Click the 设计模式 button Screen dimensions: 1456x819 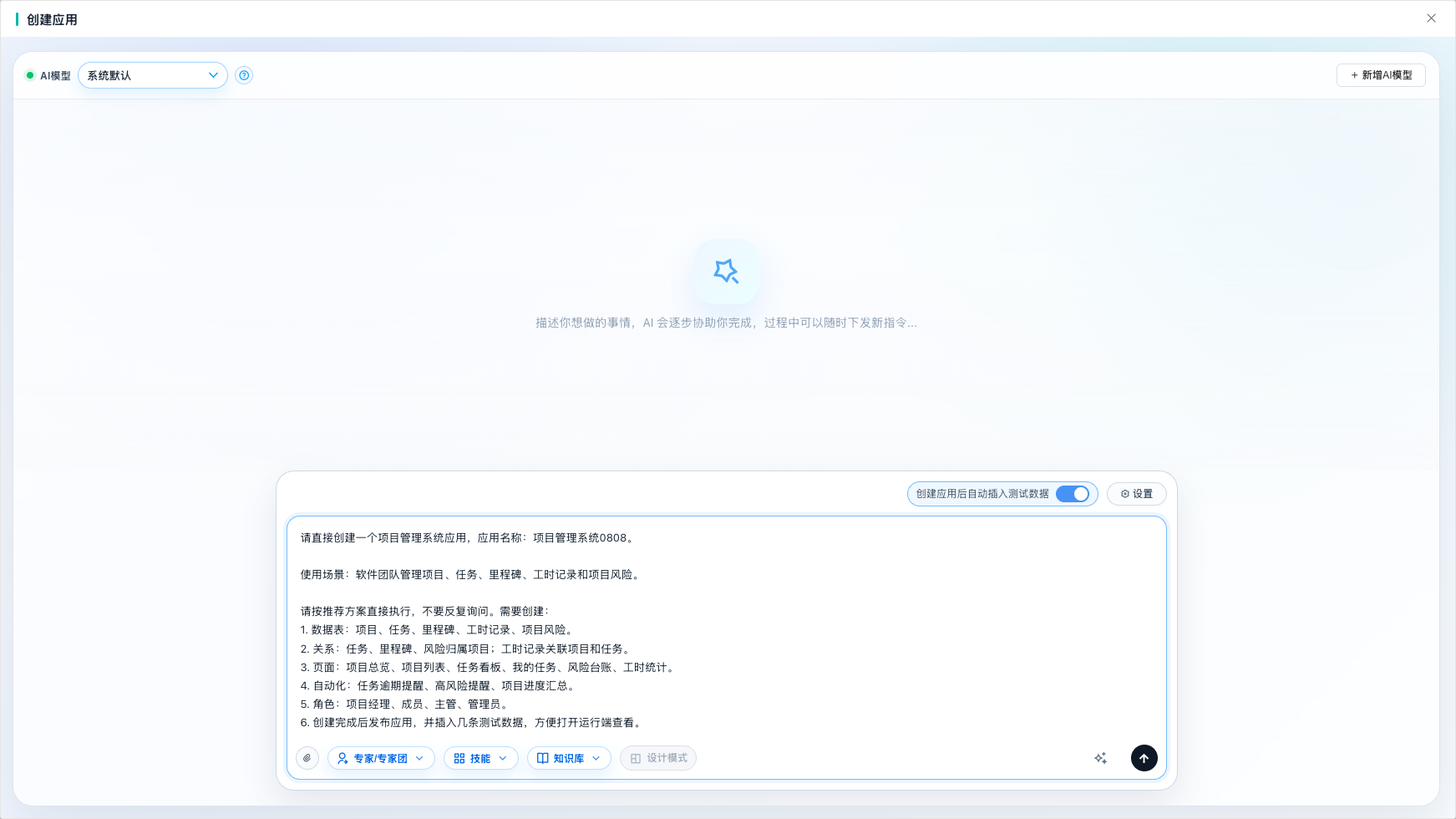(x=658, y=758)
